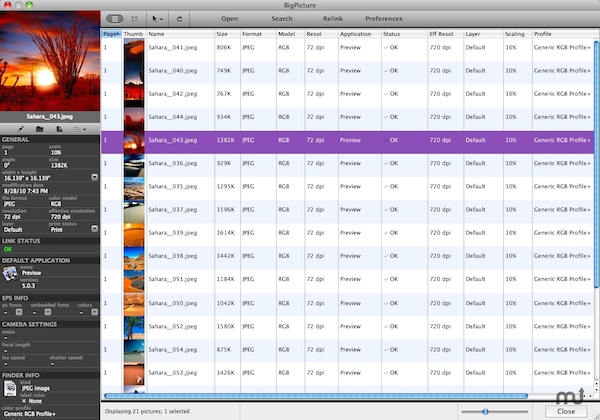Click the document icon under the preview

pyautogui.click(x=59, y=129)
